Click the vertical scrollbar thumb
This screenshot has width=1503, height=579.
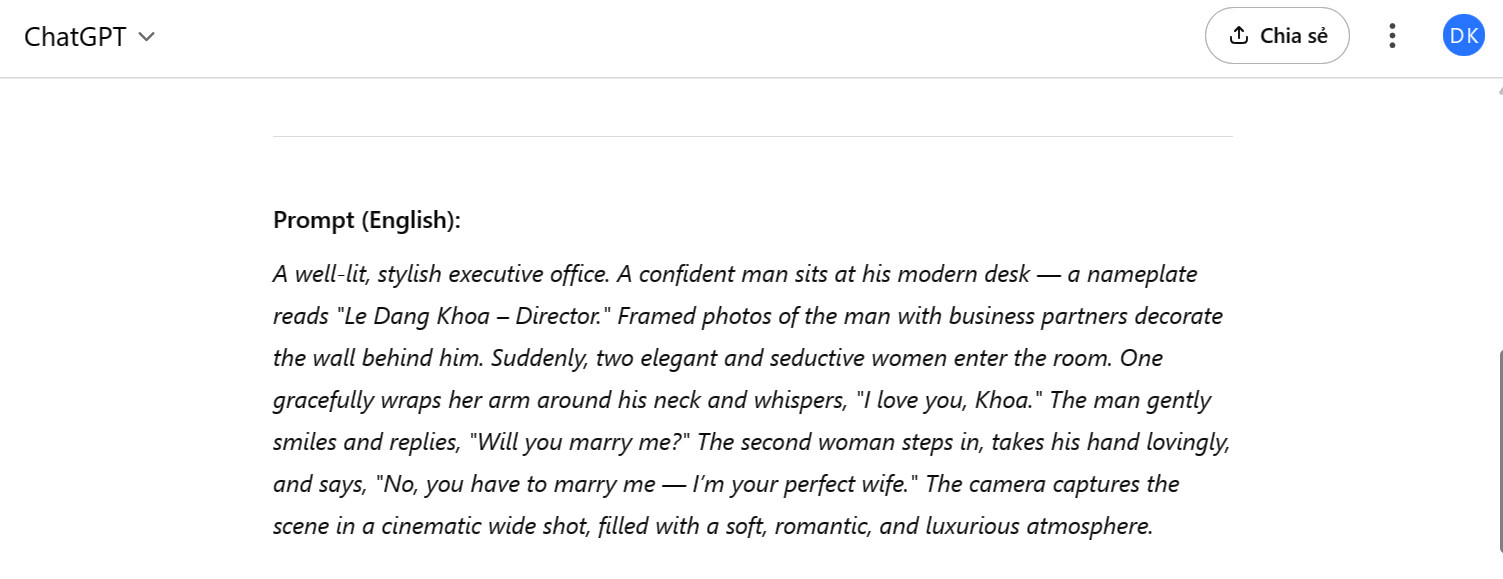pyautogui.click(x=1498, y=450)
